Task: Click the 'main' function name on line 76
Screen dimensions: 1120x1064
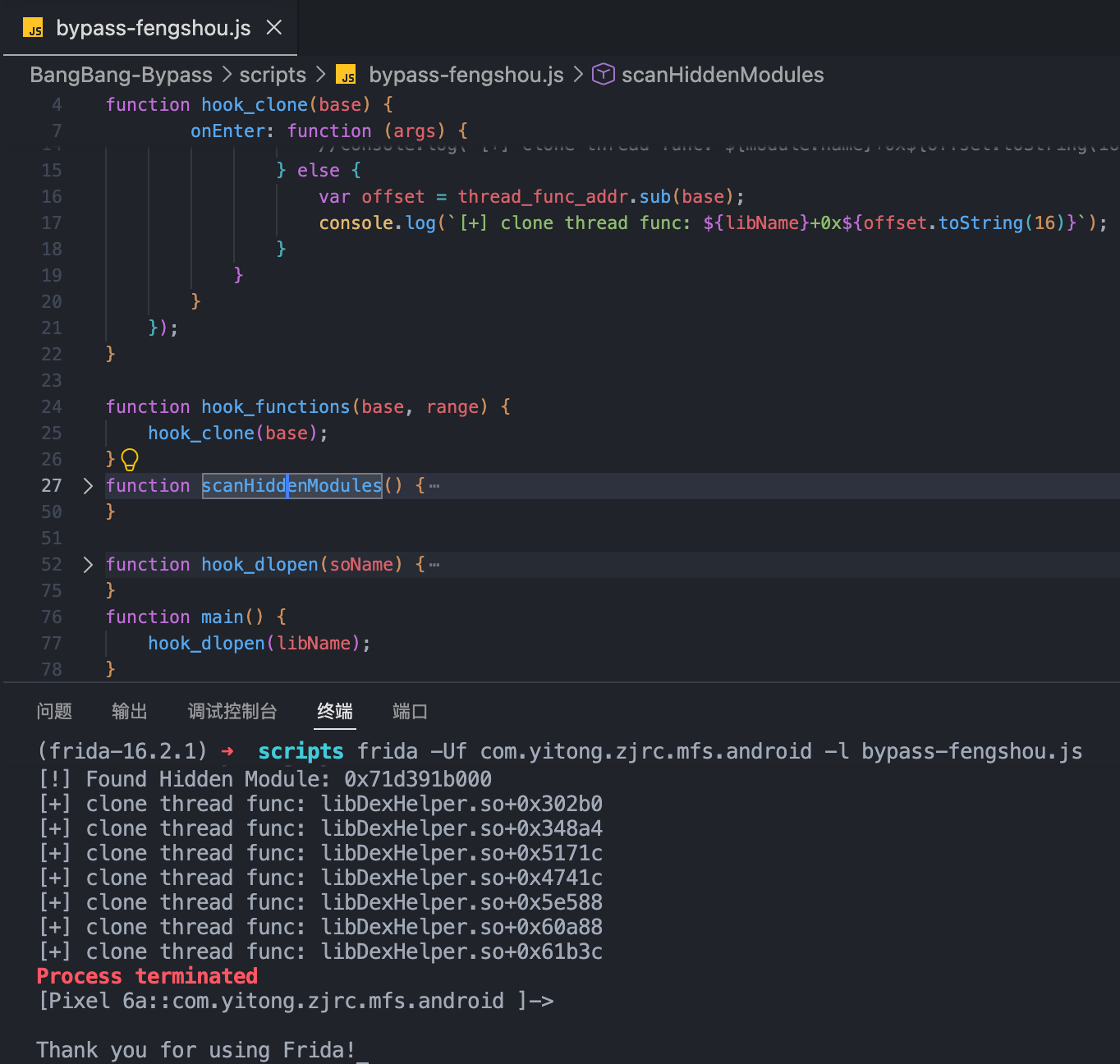Action: pos(223,617)
